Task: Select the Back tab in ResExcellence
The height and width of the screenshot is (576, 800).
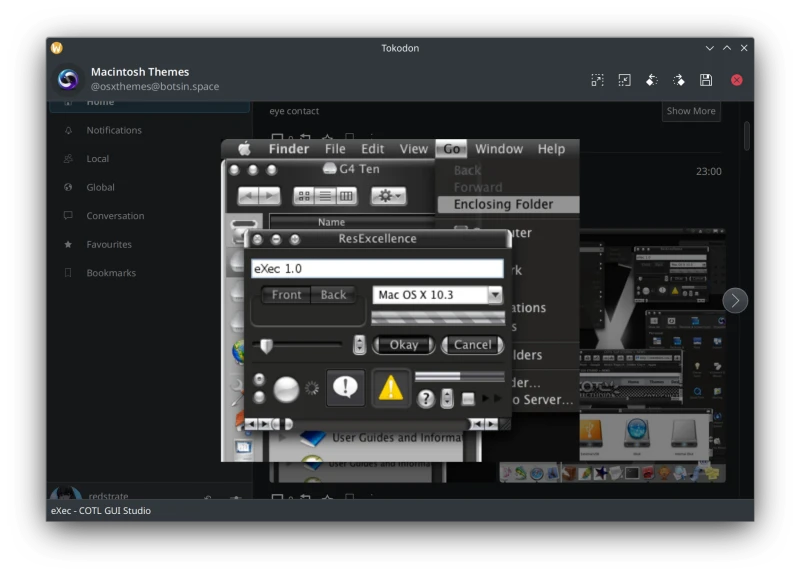Action: pyautogui.click(x=333, y=295)
